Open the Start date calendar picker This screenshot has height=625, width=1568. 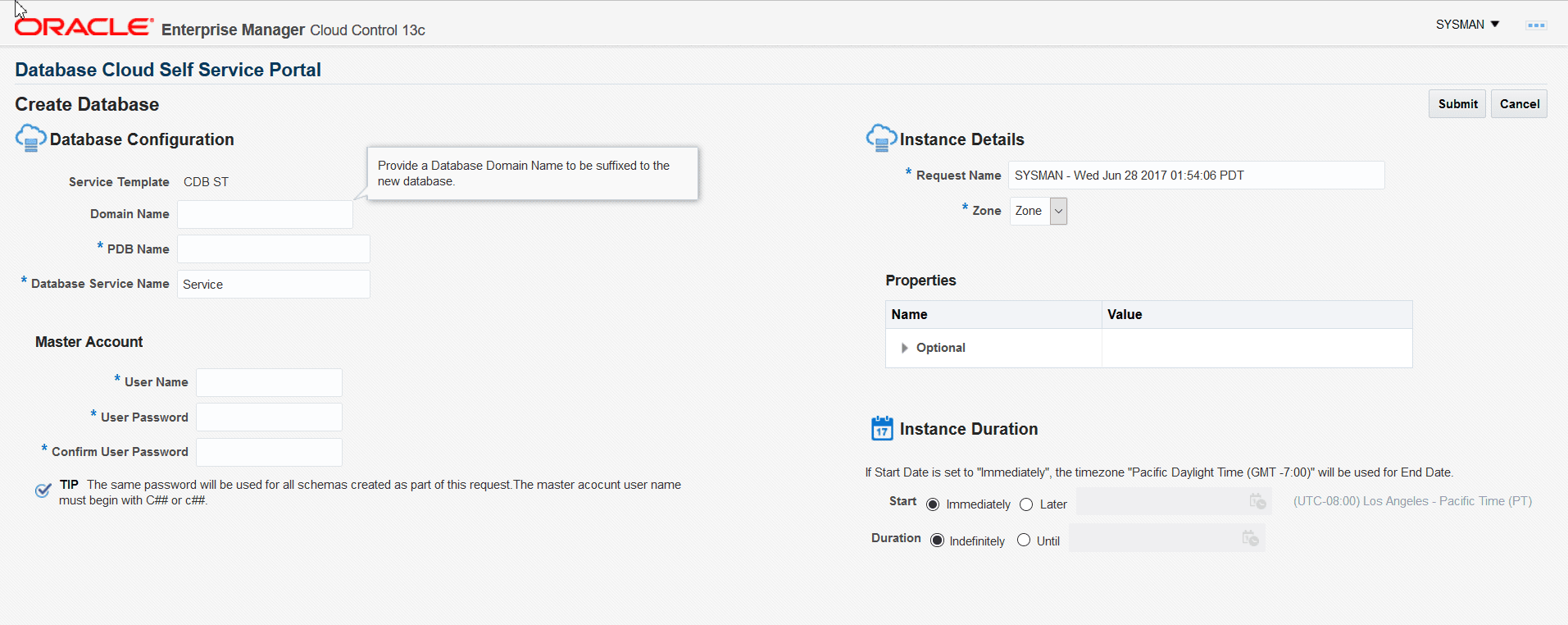[1257, 501]
